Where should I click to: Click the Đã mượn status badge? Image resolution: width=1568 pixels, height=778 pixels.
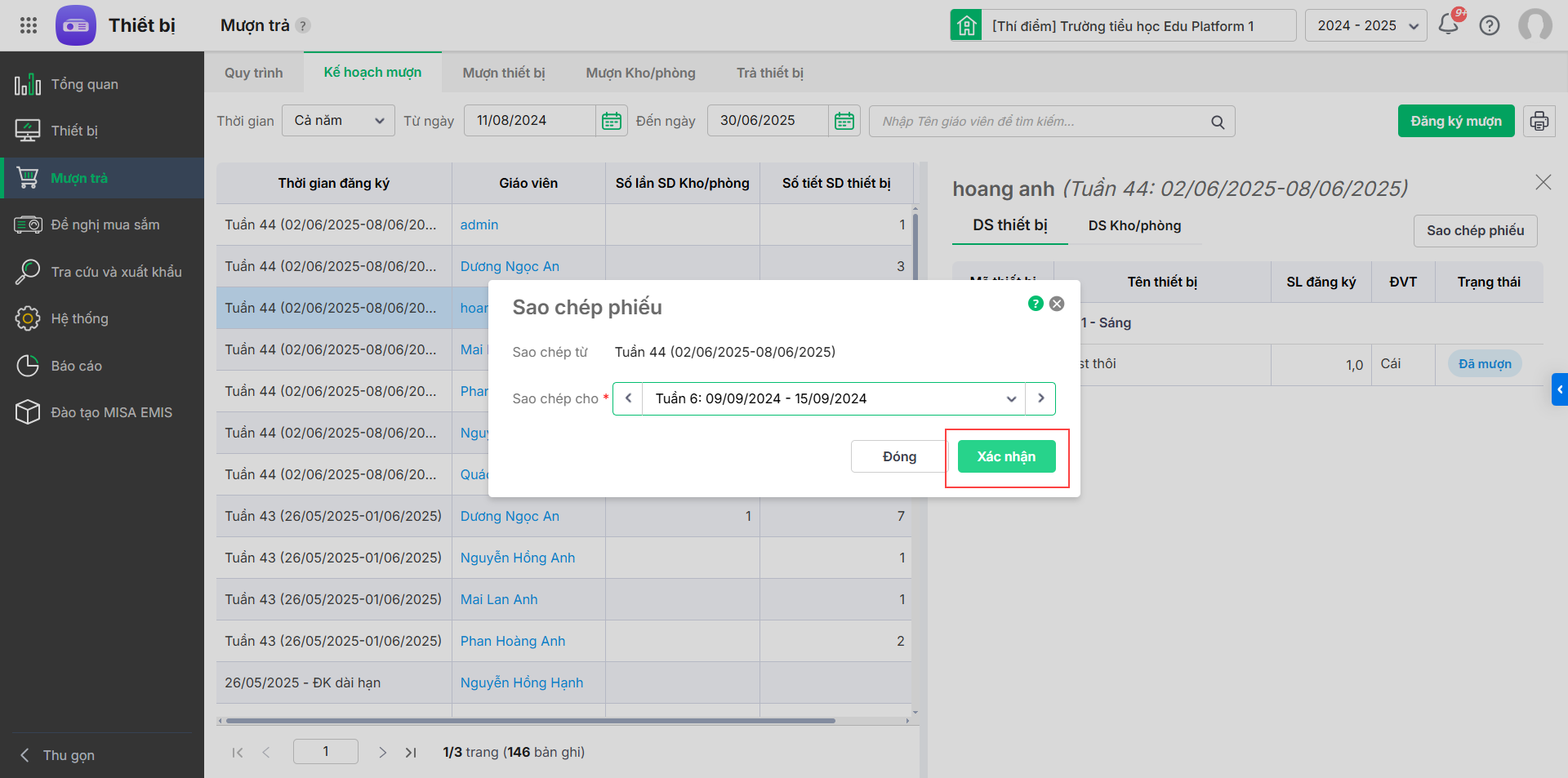1485,364
